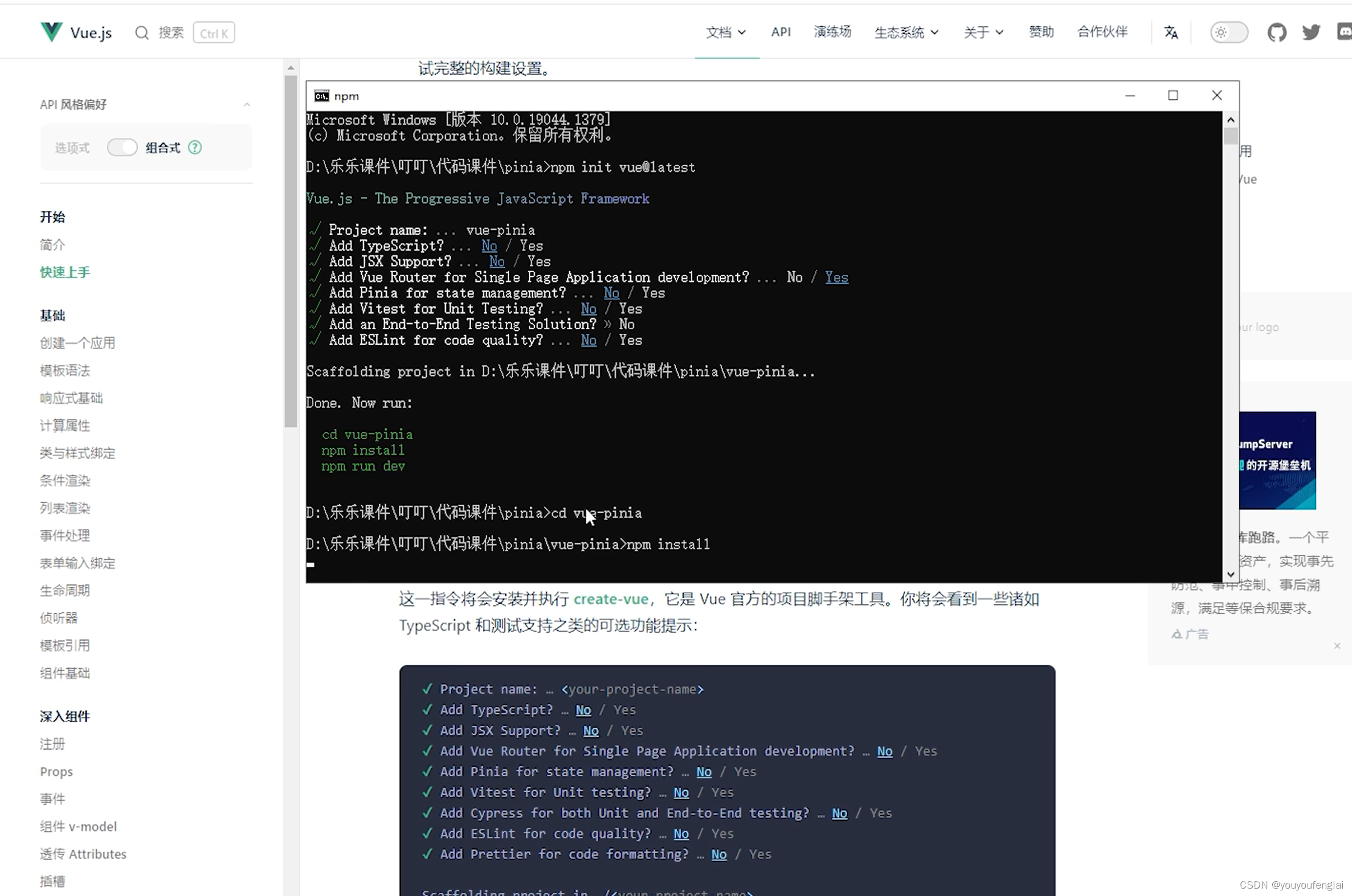Screen dimensions: 1352x896
Task: Click the search input field
Action: 185,32
